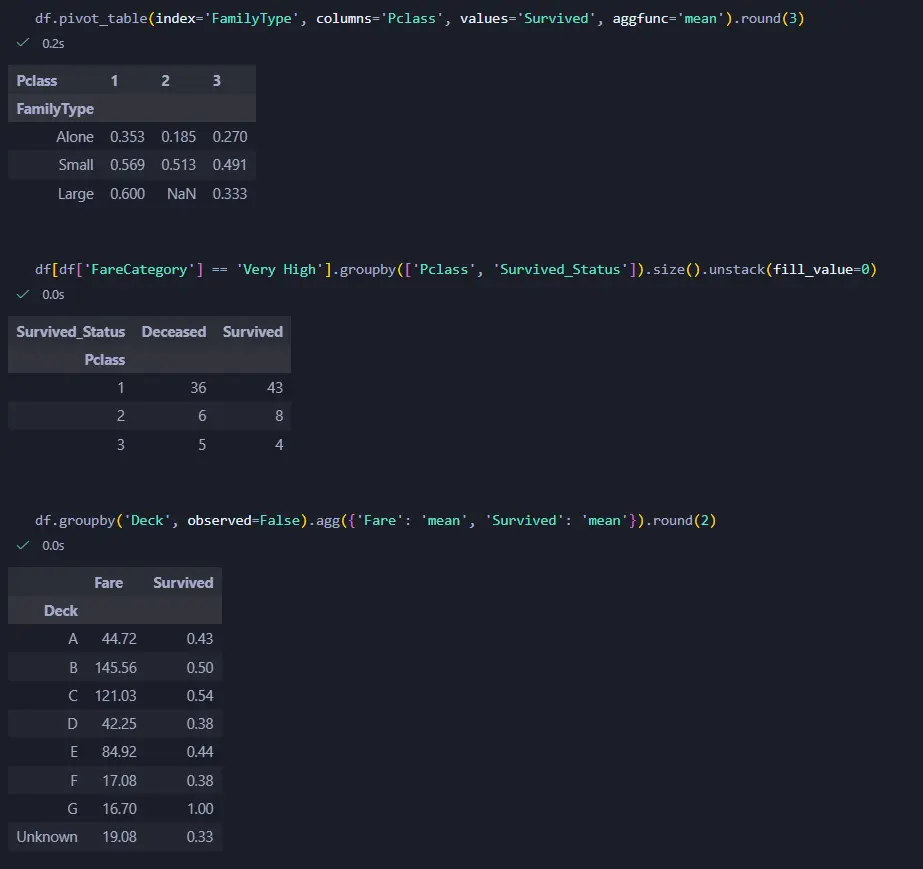Click the success checkmark next to 0.2s
The height and width of the screenshot is (869, 923).
coord(23,43)
